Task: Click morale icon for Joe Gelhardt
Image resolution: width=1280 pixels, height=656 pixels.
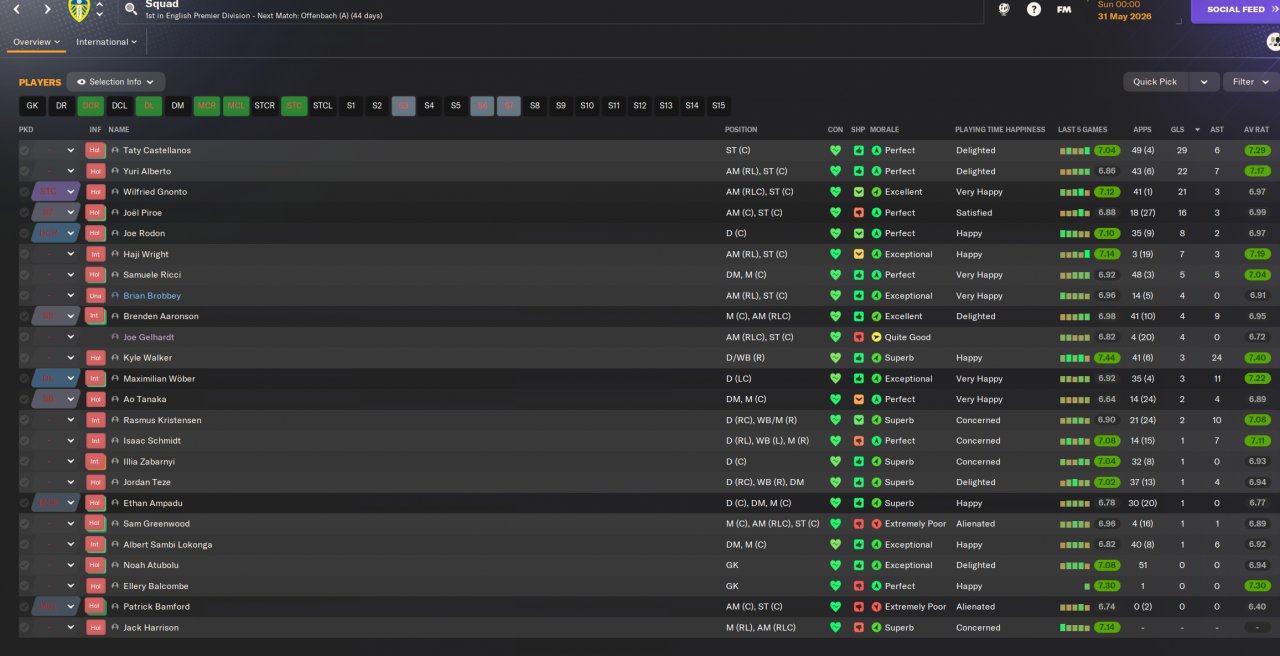Action: pos(877,337)
